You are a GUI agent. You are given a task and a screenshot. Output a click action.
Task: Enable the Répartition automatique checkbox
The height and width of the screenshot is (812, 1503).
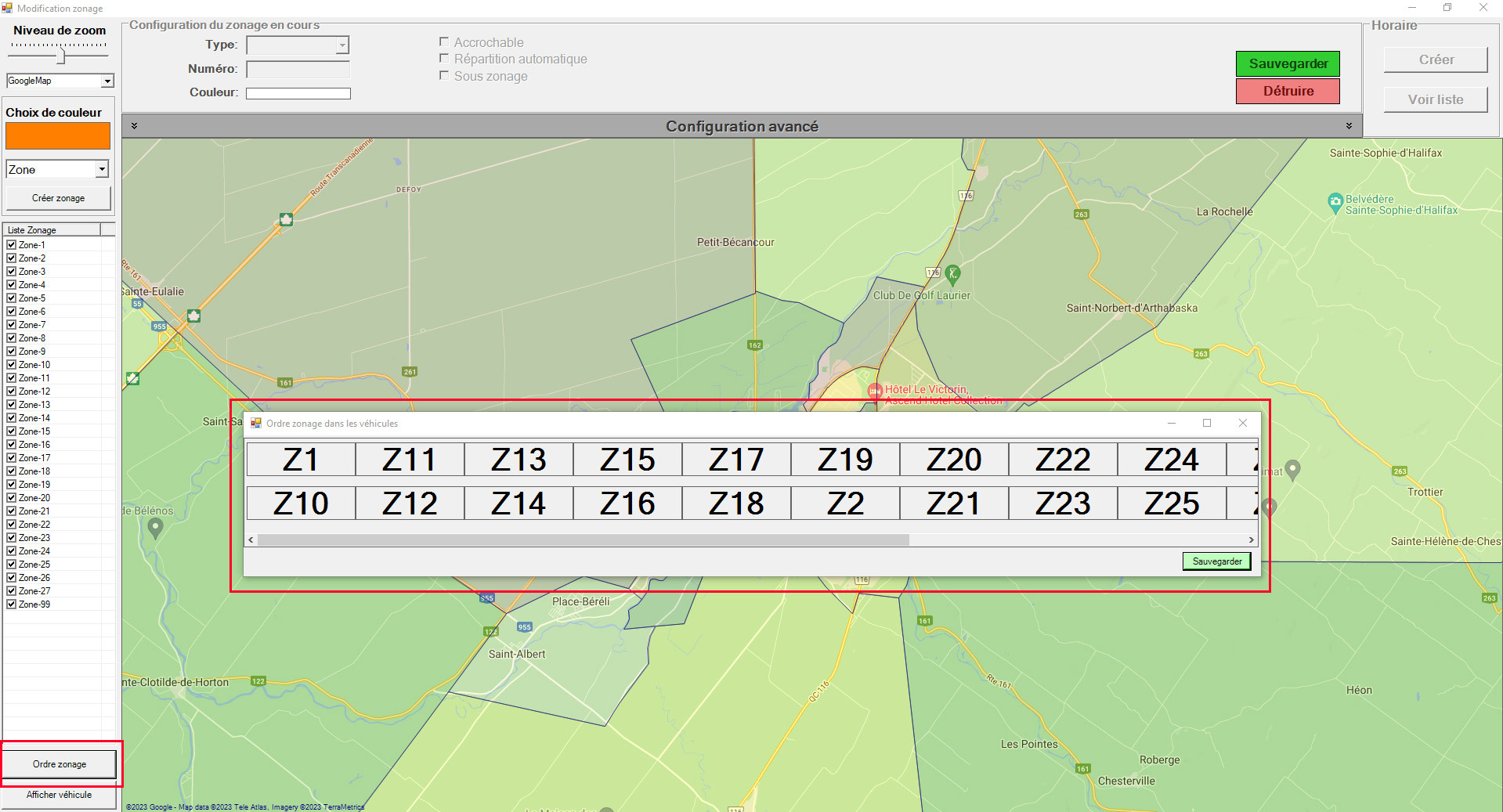coord(444,59)
